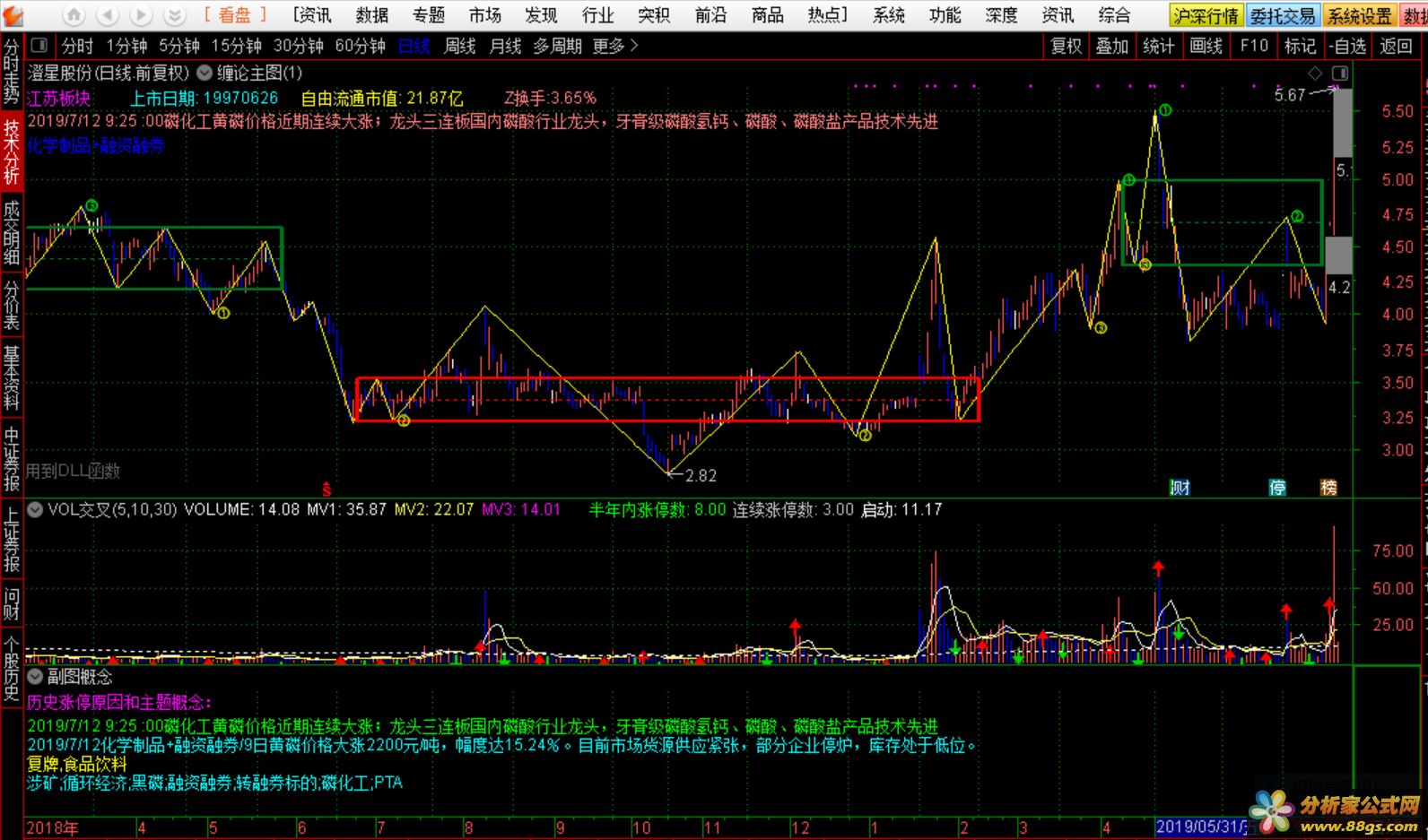Toggle the left panel icon beside 分时
Viewport: 1428px width, 840px height.
39,46
